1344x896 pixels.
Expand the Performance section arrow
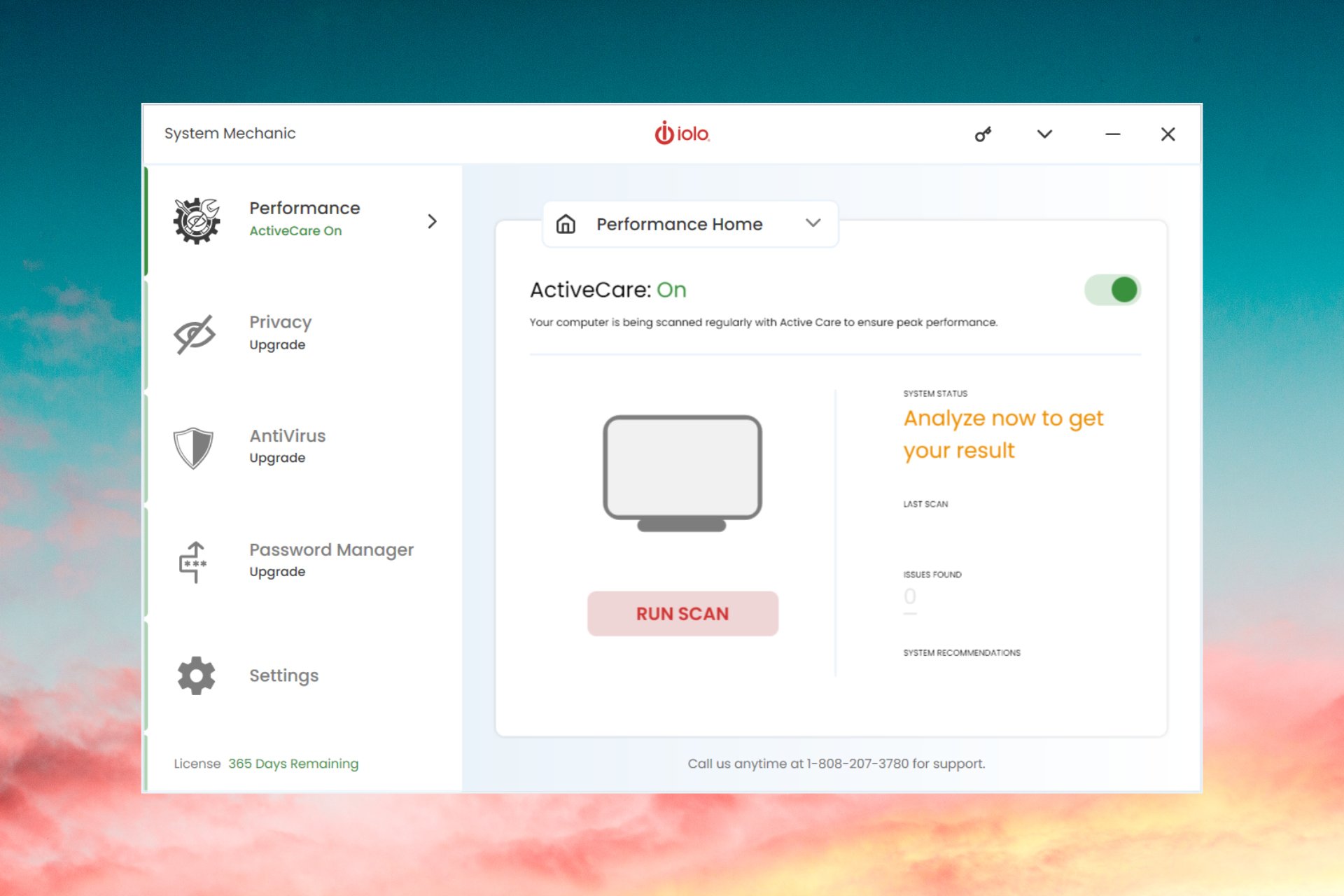[x=432, y=221]
